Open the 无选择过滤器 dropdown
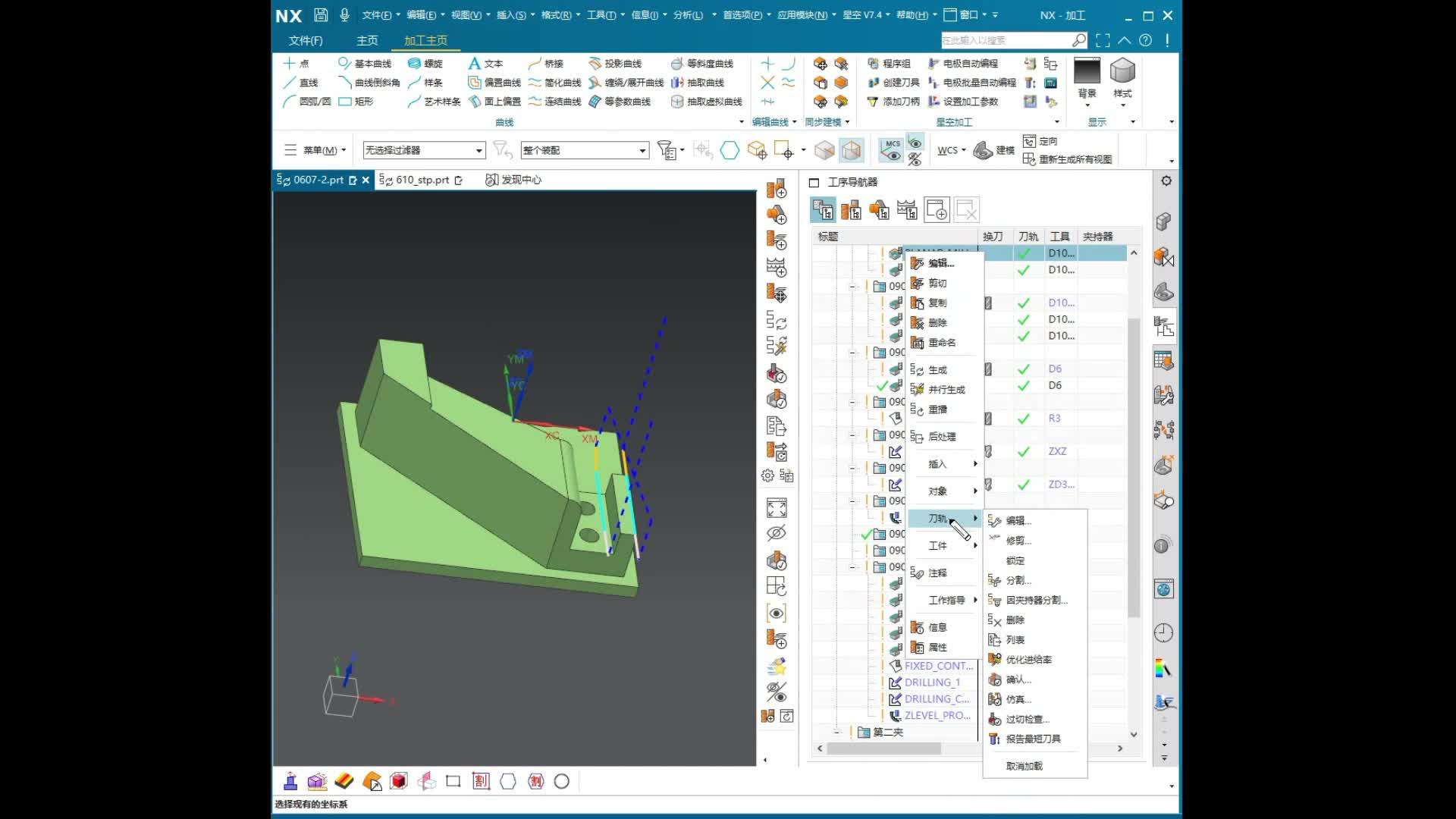The height and width of the screenshot is (819, 1456). click(x=479, y=150)
